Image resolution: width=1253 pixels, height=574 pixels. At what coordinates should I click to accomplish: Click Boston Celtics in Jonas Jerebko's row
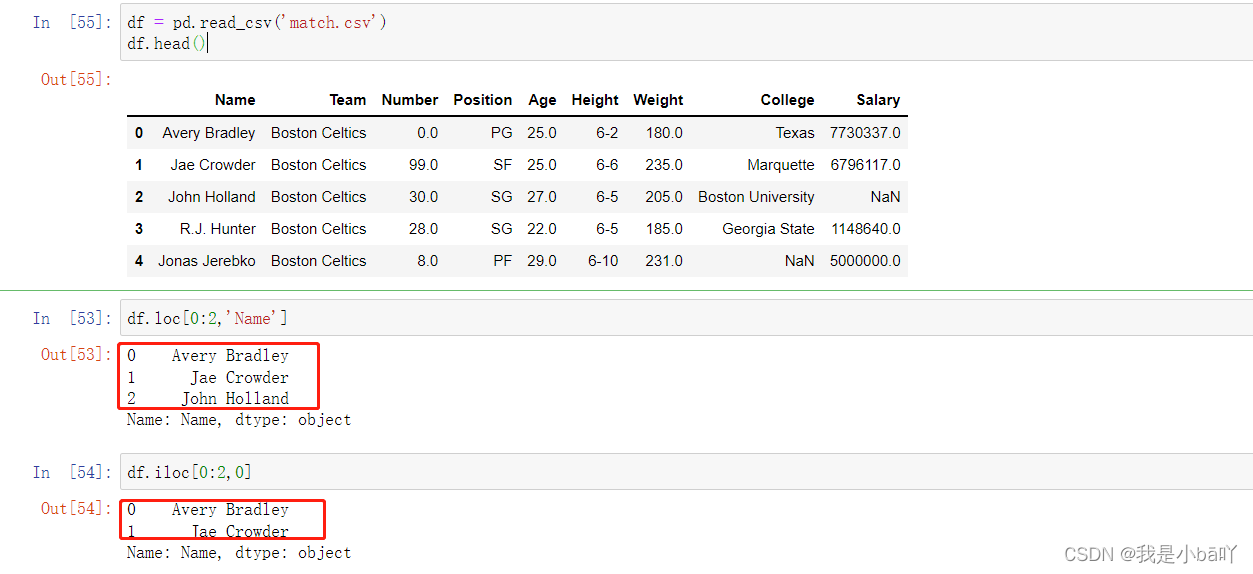point(319,261)
